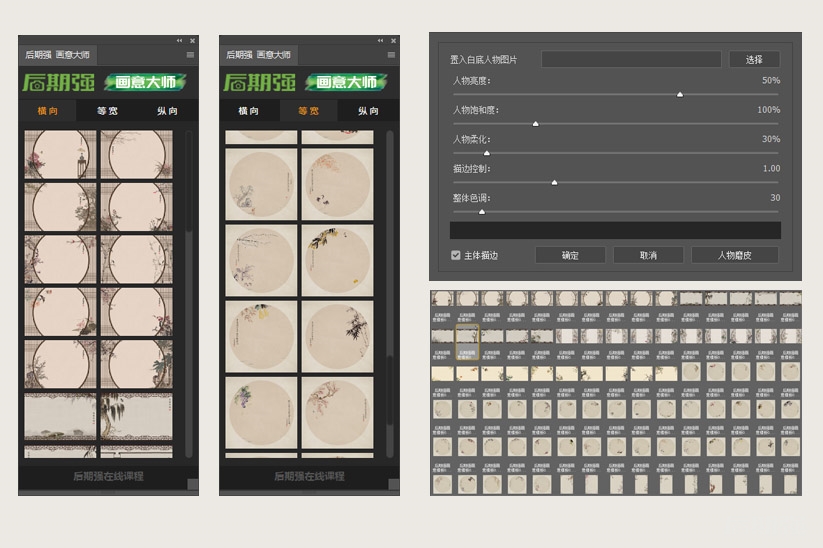Click the 后期强 画意大师 title tab of middle panel
Image resolution: width=823 pixels, height=548 pixels.
click(259, 55)
